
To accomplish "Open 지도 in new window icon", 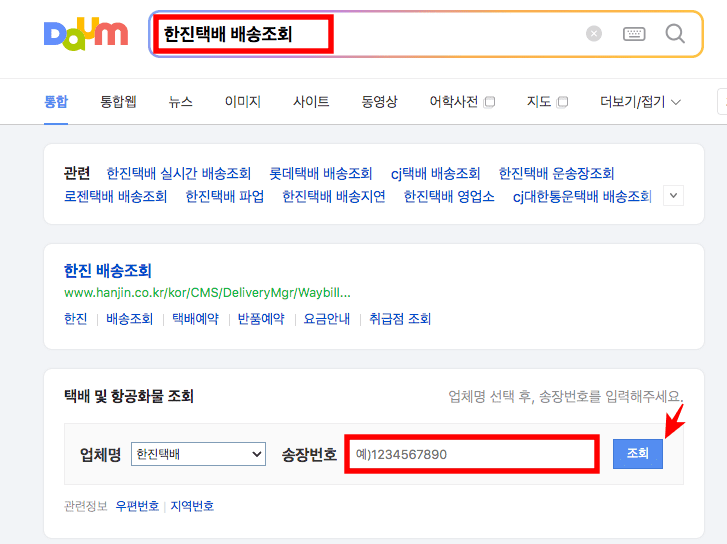I will [562, 102].
